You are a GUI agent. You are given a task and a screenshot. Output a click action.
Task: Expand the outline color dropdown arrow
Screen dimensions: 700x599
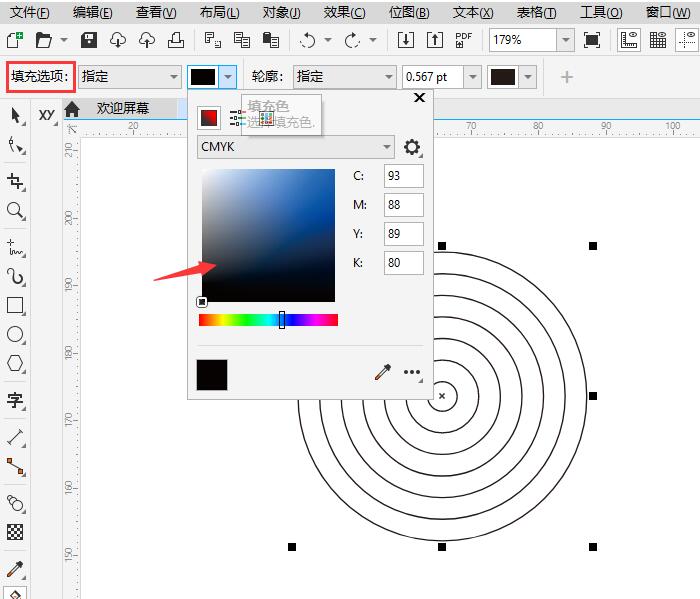(x=528, y=77)
